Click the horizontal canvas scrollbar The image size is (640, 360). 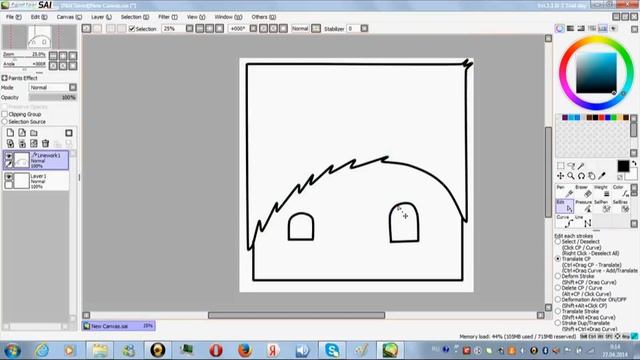click(x=296, y=315)
